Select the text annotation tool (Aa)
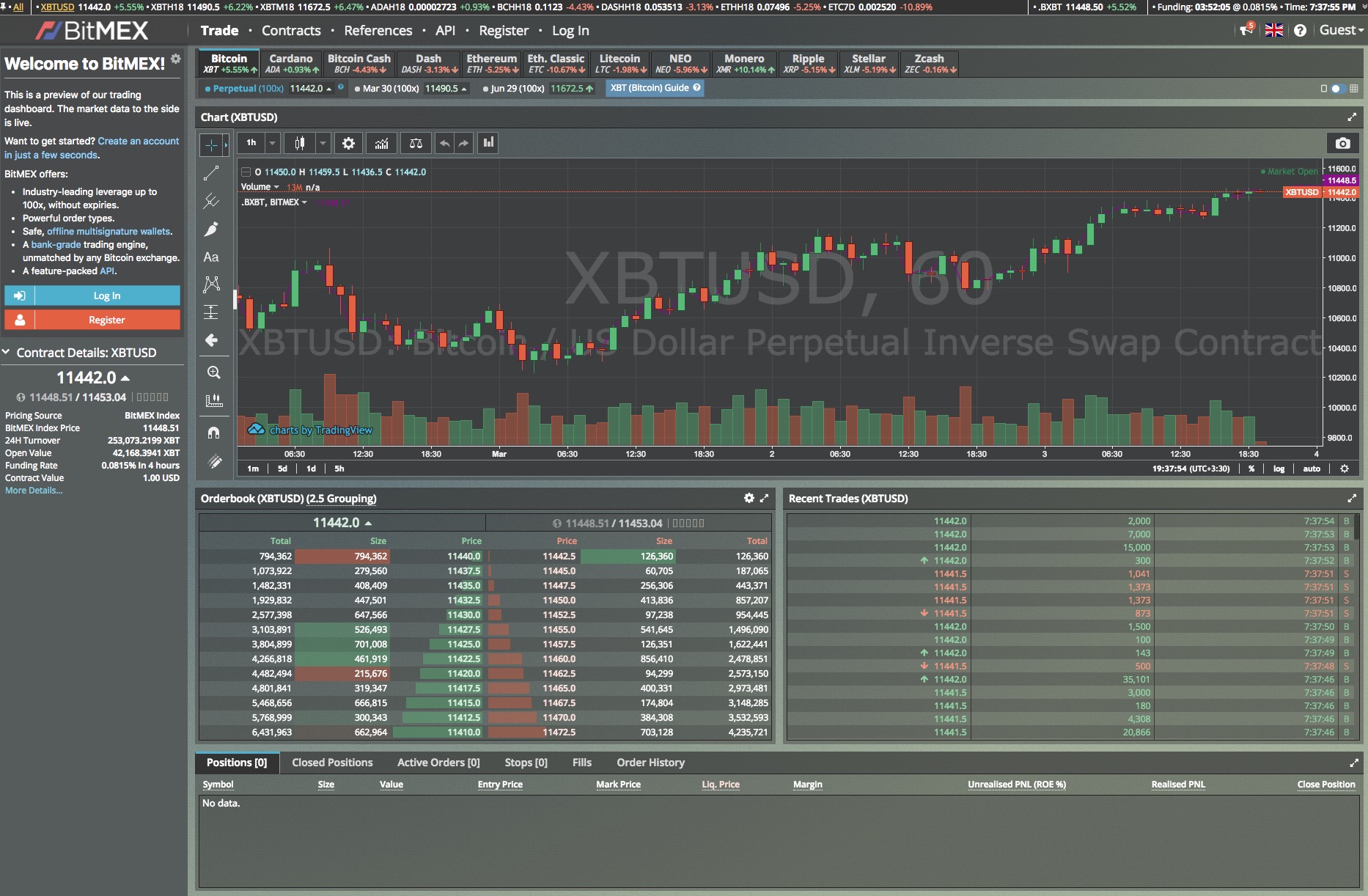The height and width of the screenshot is (896, 1368). click(x=211, y=257)
